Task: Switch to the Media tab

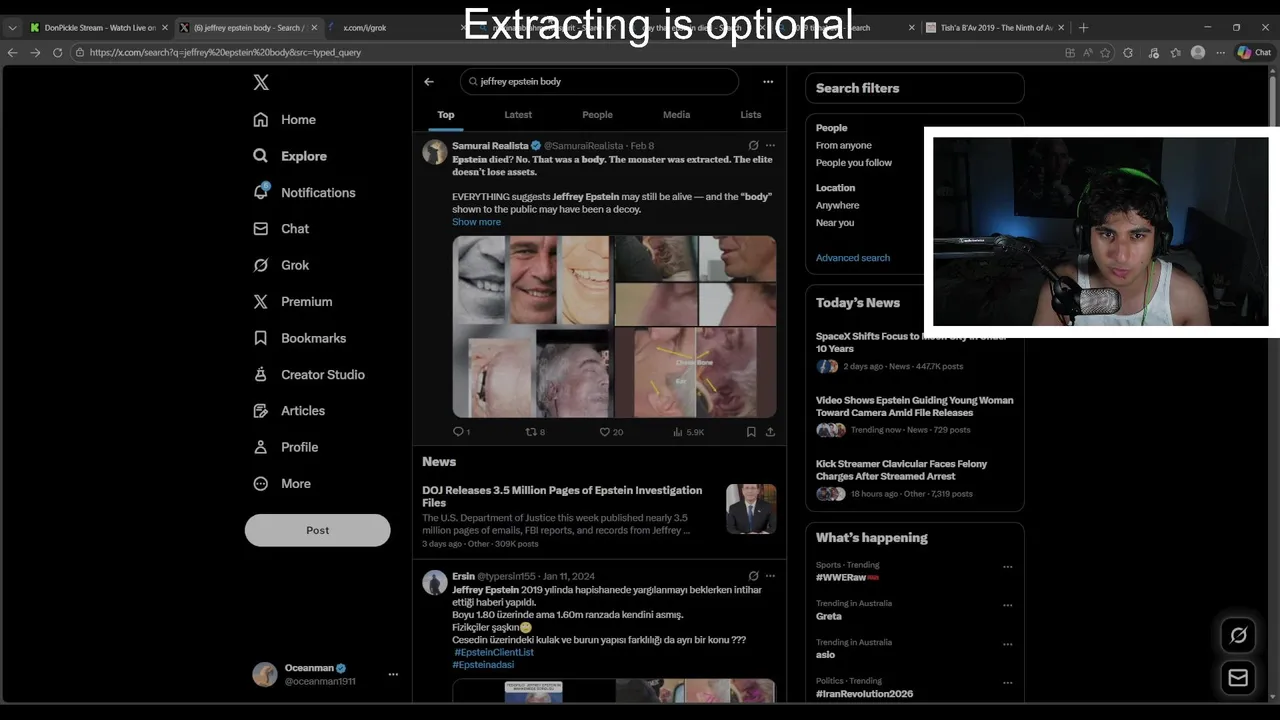Action: pyautogui.click(x=676, y=115)
